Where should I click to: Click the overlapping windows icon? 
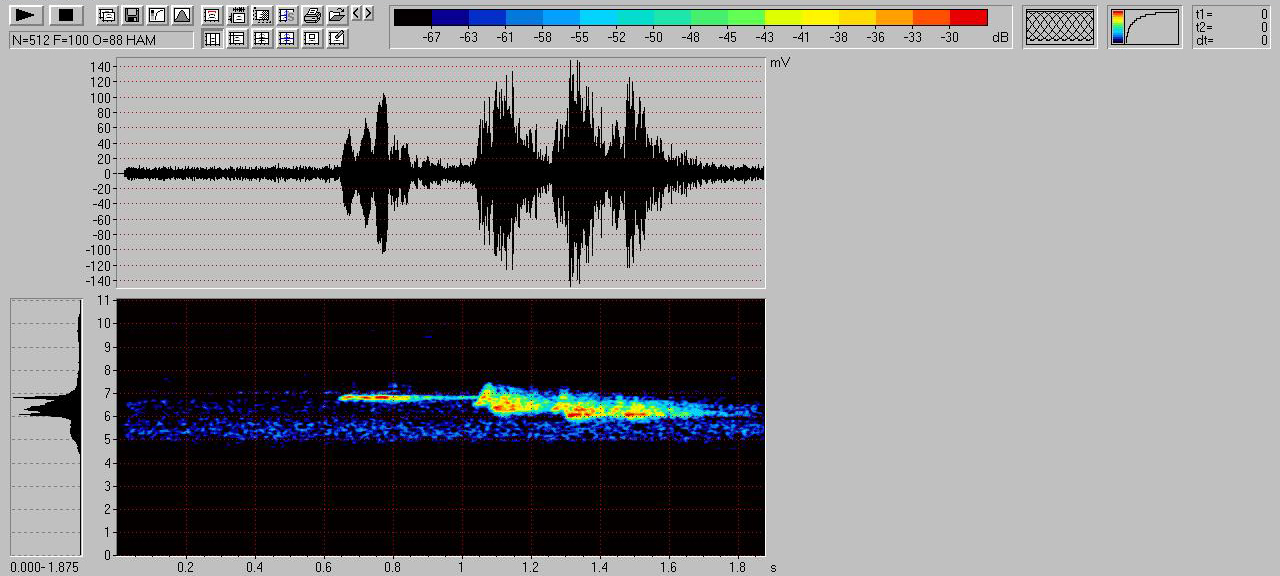tap(106, 15)
